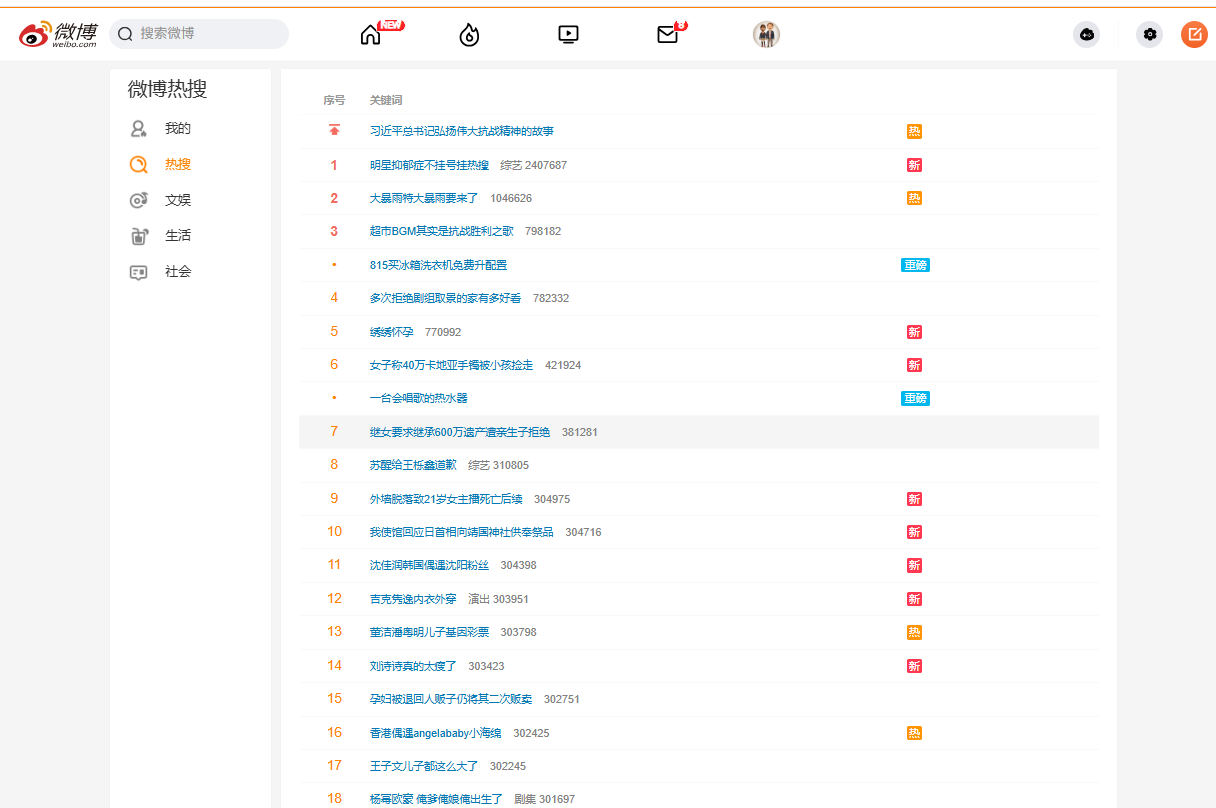This screenshot has height=808, width=1216.
Task: Click the search magnifier icon
Action: 125,34
